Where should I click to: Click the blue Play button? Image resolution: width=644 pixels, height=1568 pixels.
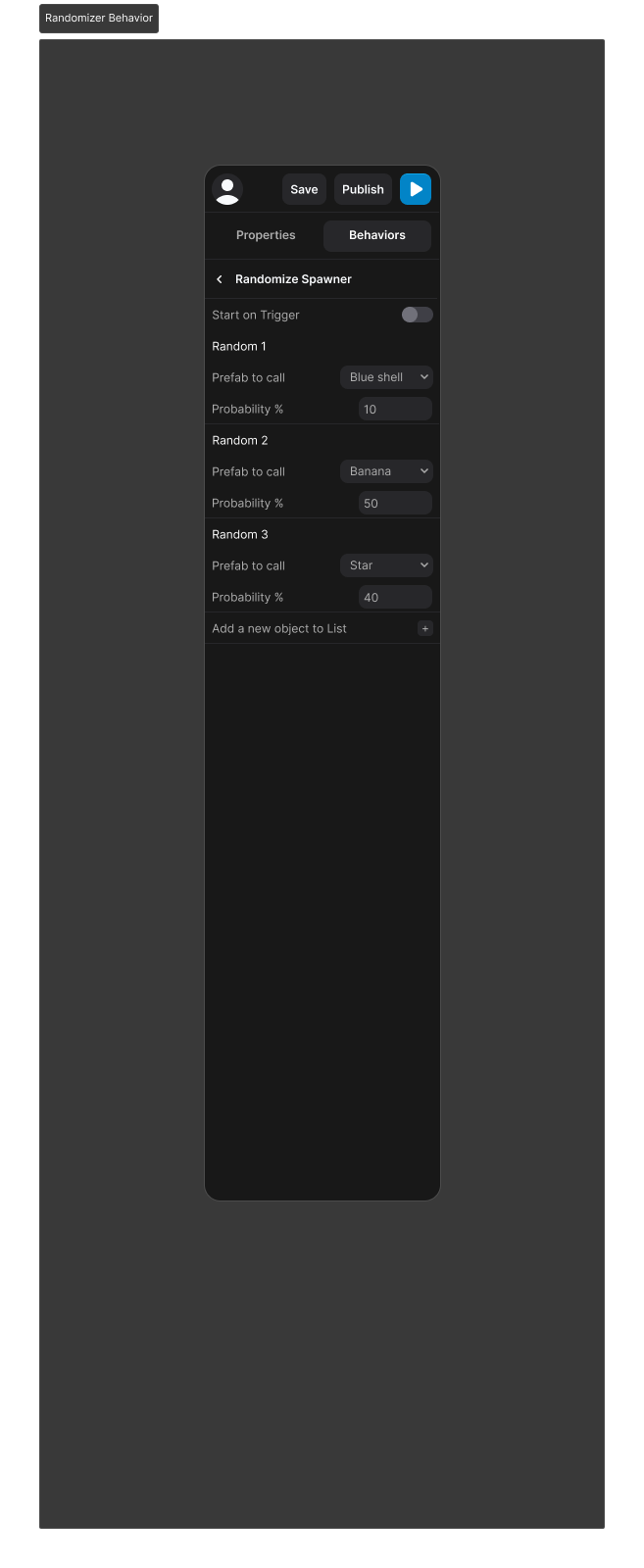pos(416,189)
